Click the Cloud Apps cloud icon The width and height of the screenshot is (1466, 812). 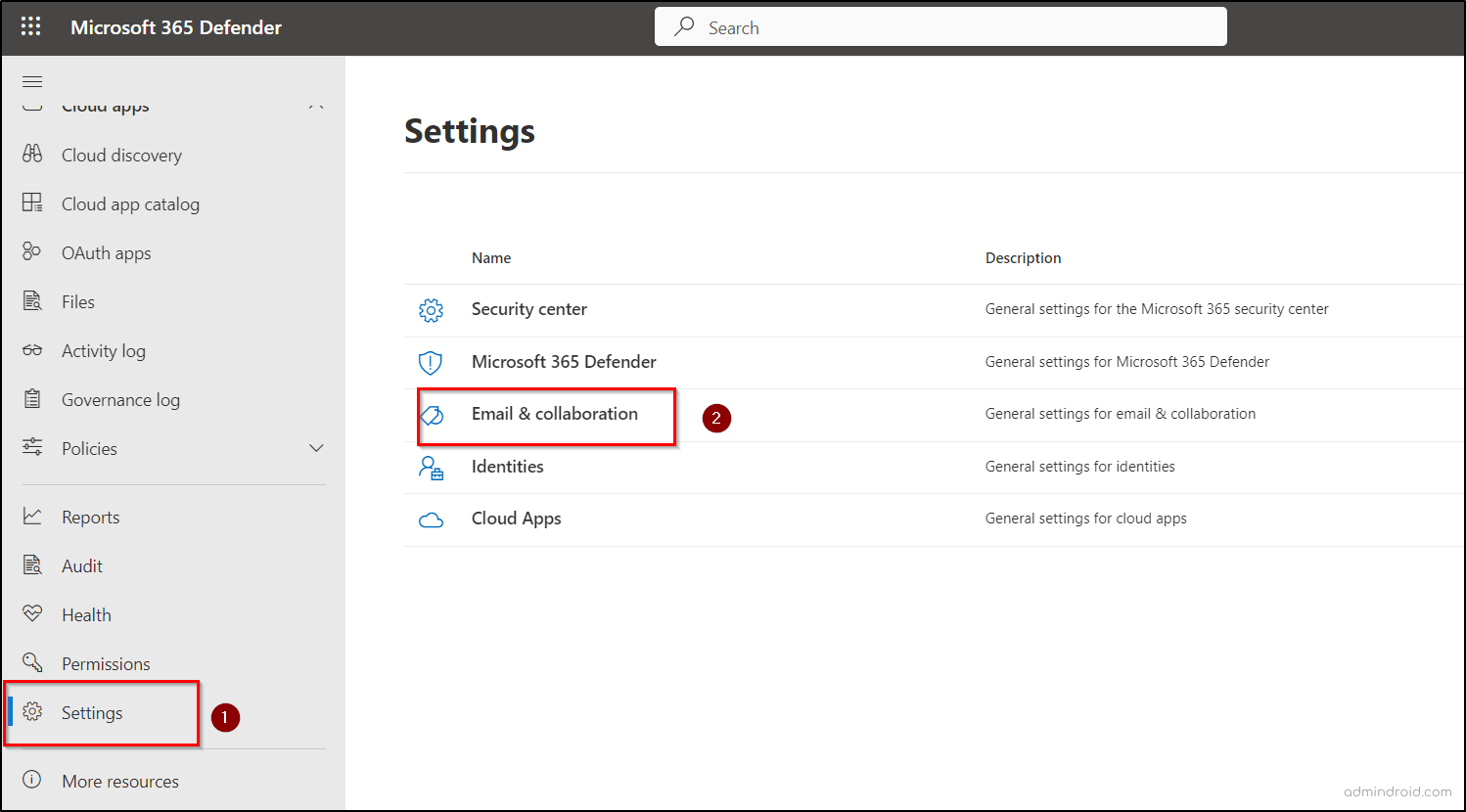431,519
